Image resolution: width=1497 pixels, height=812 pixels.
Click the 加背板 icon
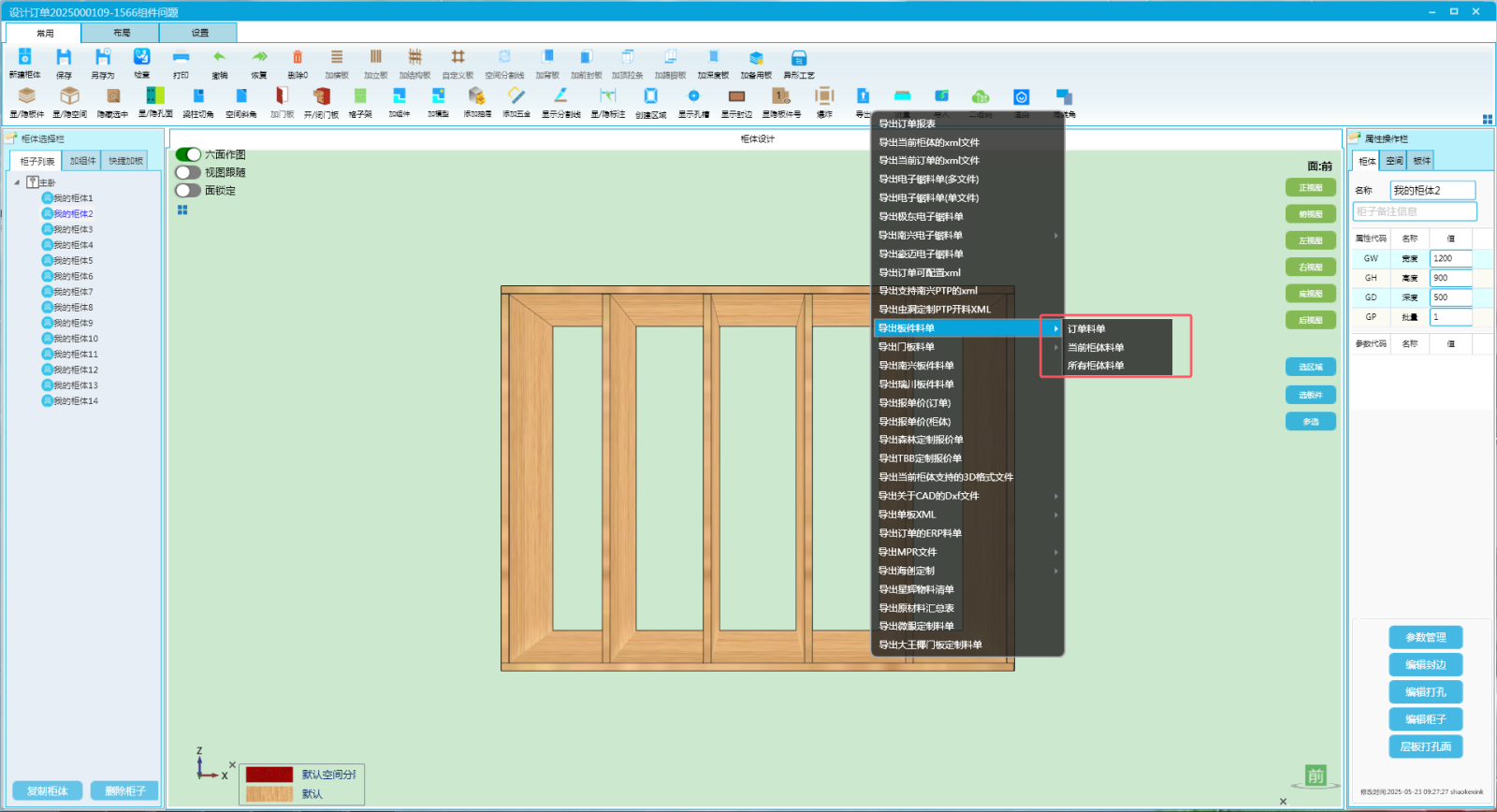click(547, 57)
